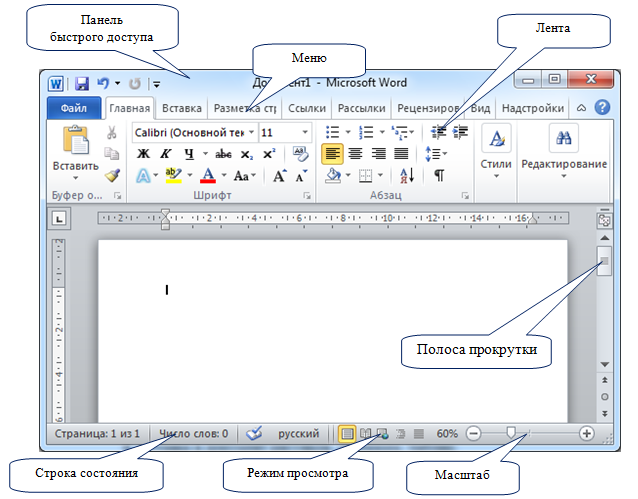Screen dimensions: 638x499
Task: Open the Файл tab
Action: (x=74, y=108)
